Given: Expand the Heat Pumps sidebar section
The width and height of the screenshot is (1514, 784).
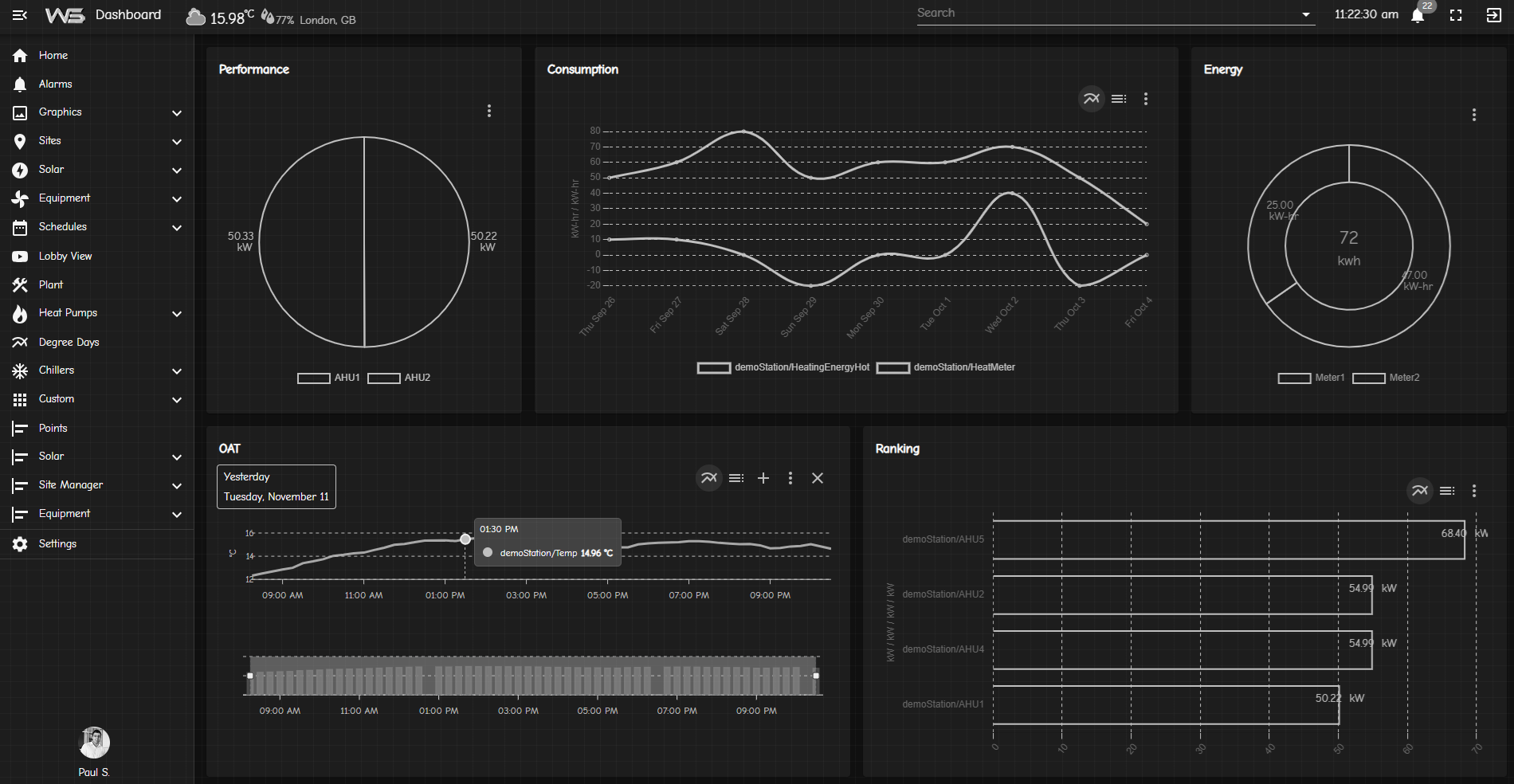Looking at the screenshot, I should (x=177, y=314).
